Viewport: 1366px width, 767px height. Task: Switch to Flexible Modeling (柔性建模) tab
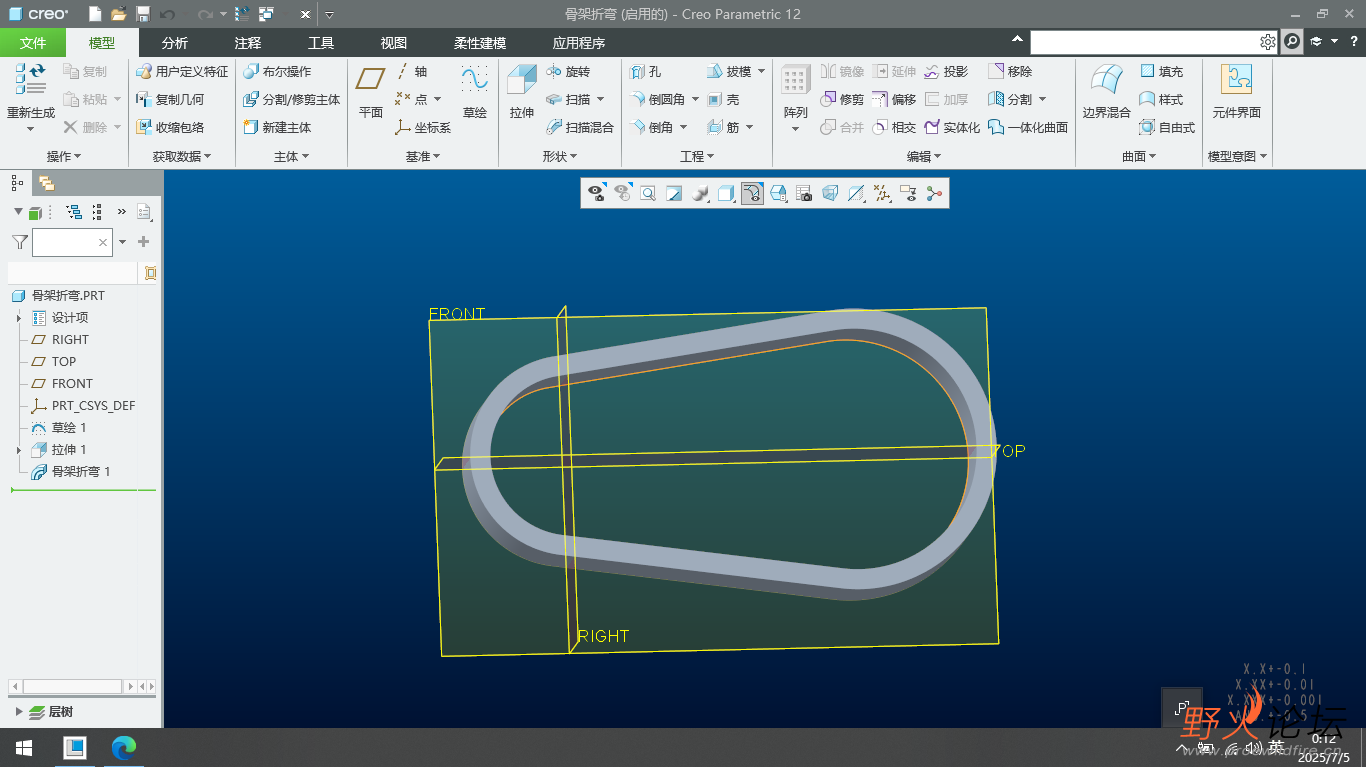(480, 43)
